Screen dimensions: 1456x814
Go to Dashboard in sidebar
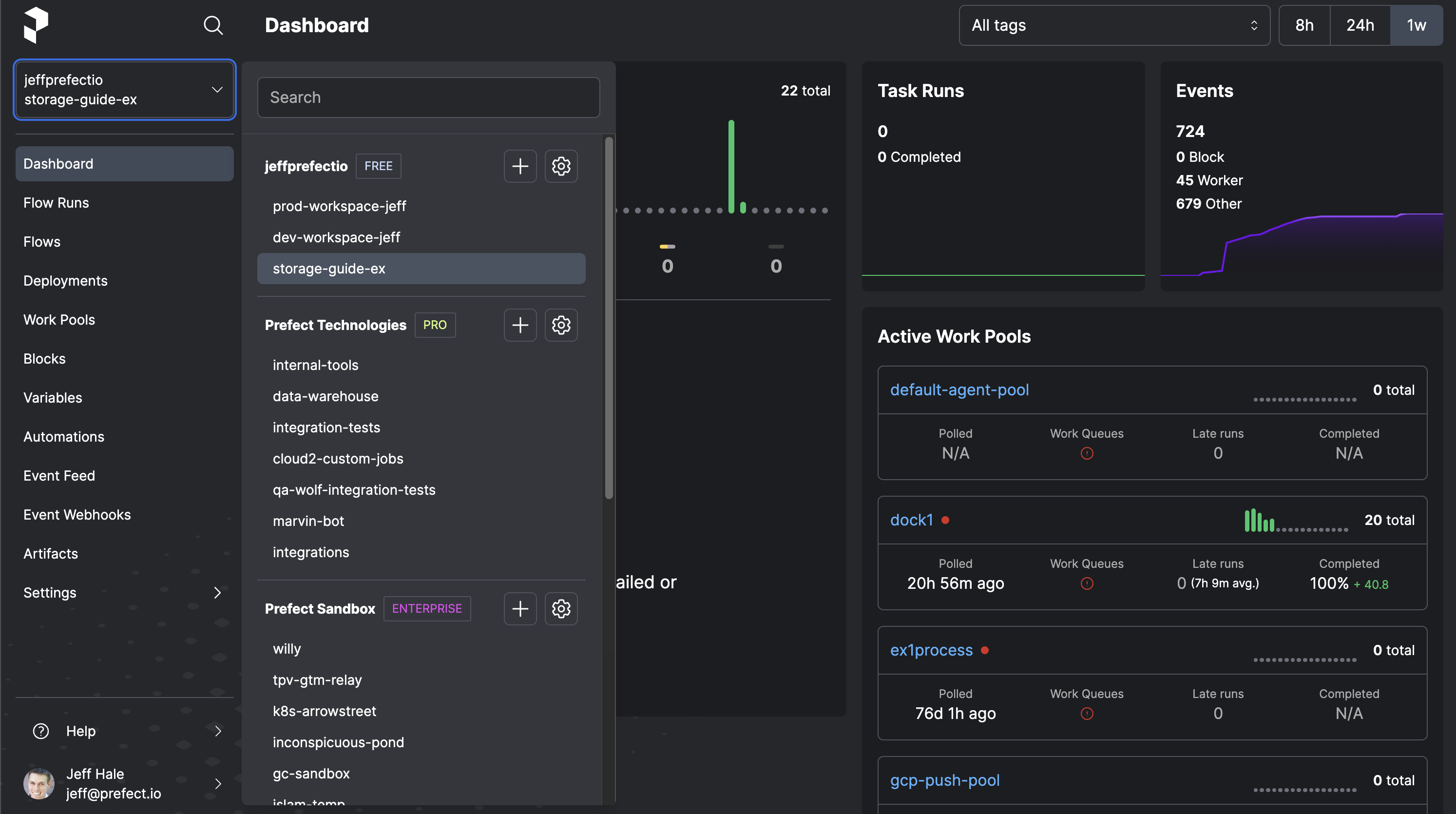point(124,164)
